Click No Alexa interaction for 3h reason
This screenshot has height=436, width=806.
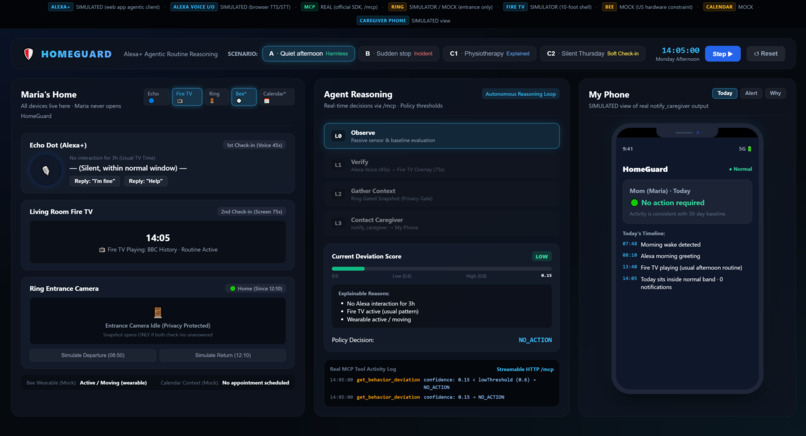[380, 303]
